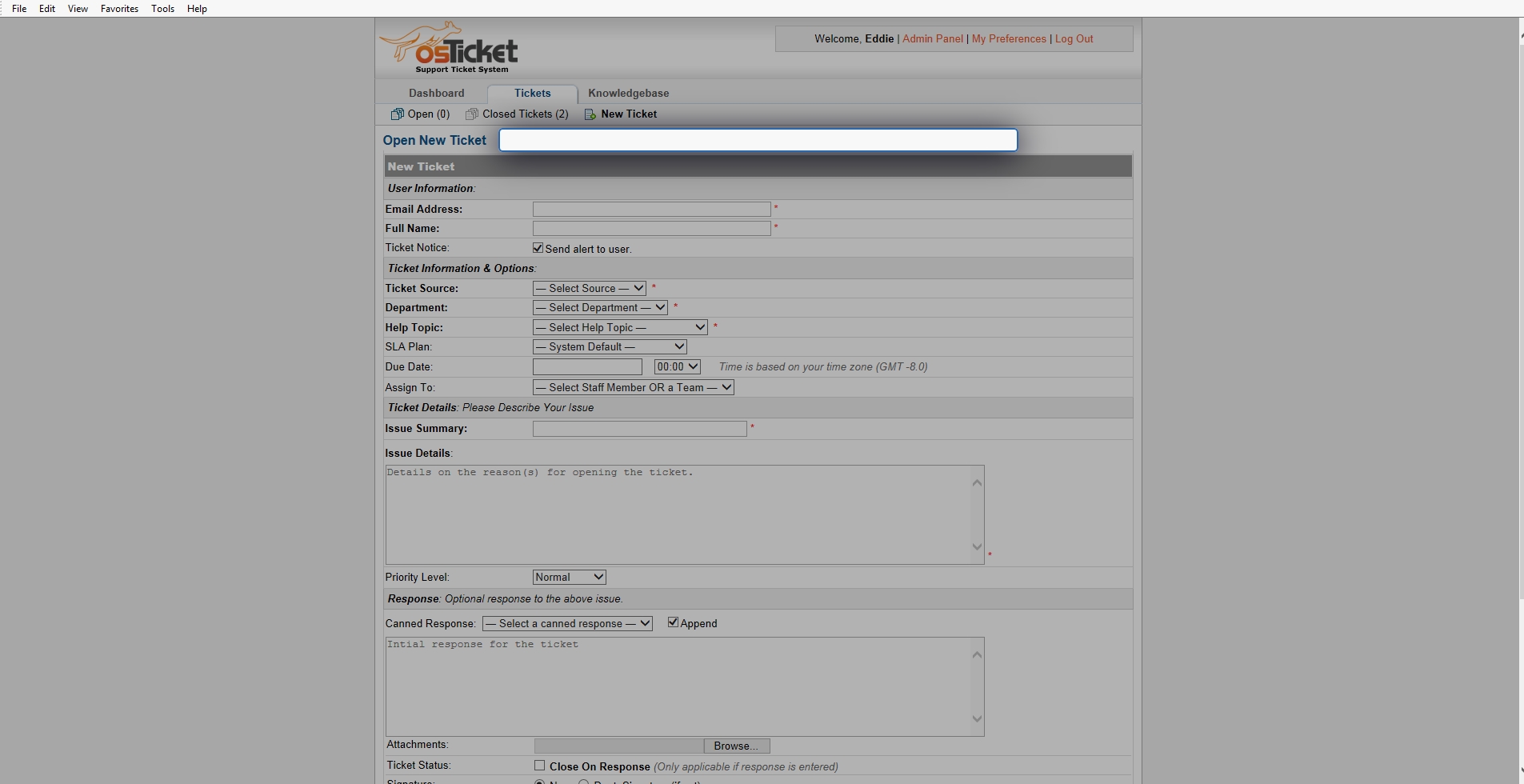Viewport: 1524px width, 784px height.
Task: Click the osTicket kangaroo logo
Action: tap(449, 48)
